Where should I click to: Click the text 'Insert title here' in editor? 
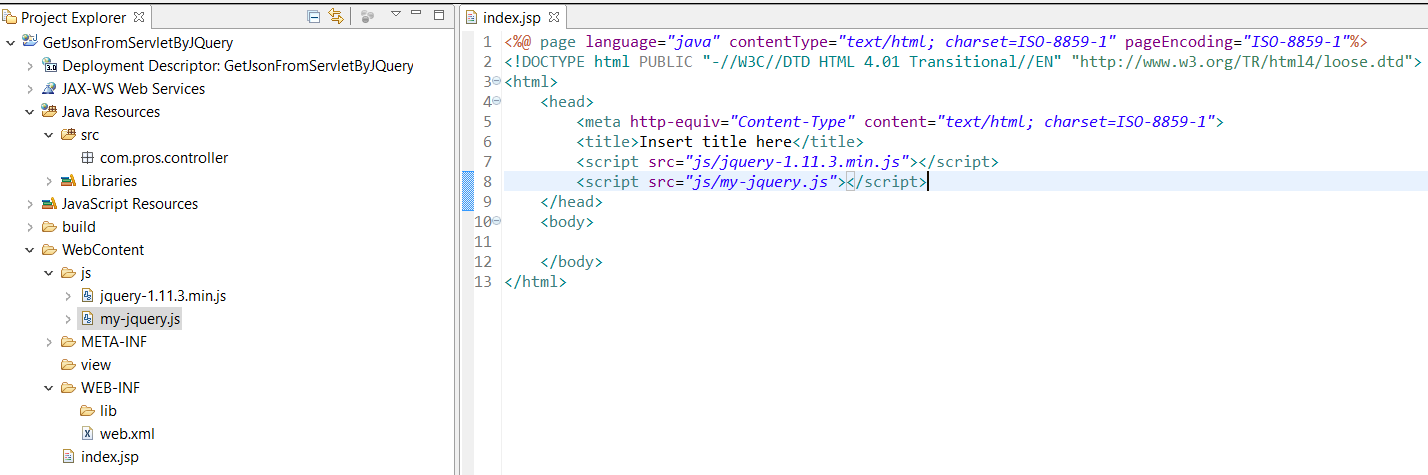click(715, 141)
